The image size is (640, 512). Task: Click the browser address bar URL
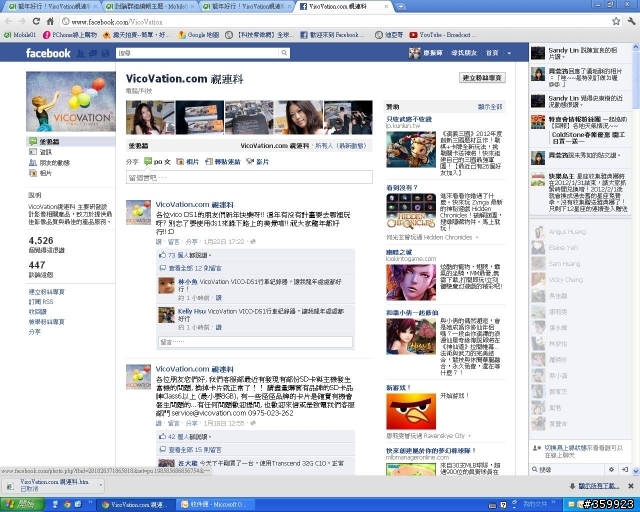[x=117, y=22]
